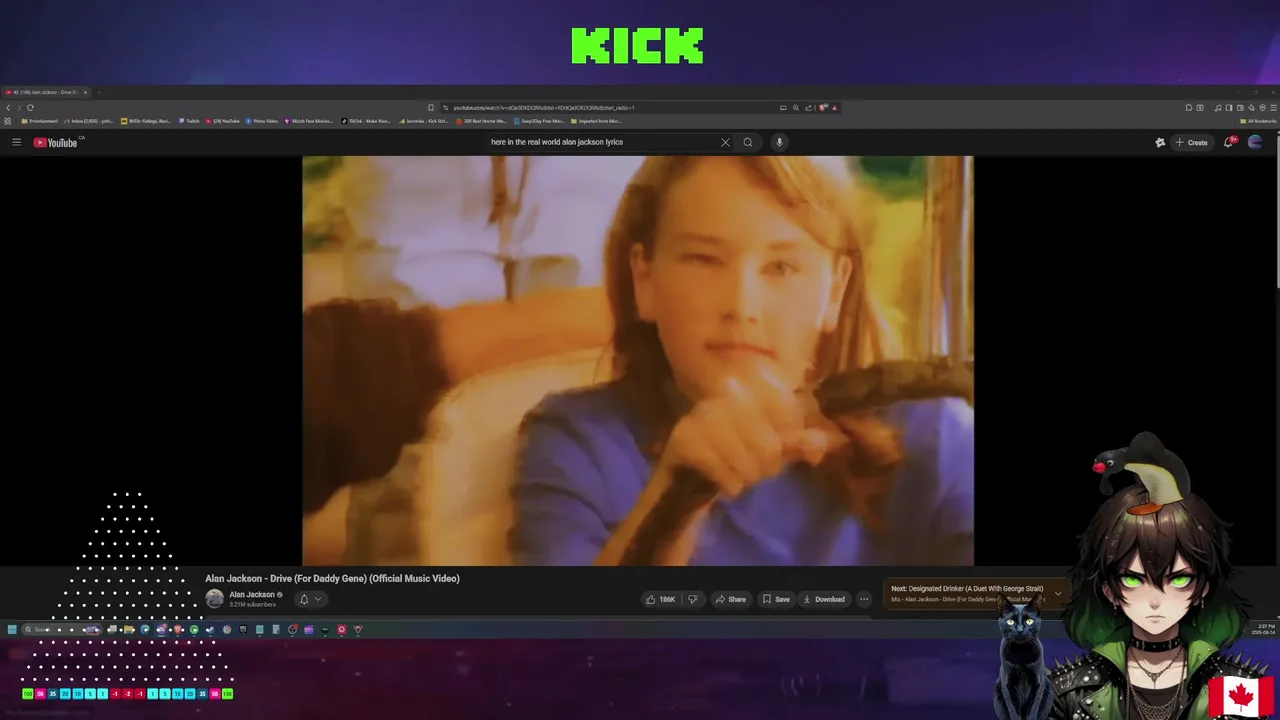The image size is (1280, 720).
Task: Download the Alan Jackson video
Action: click(x=824, y=599)
